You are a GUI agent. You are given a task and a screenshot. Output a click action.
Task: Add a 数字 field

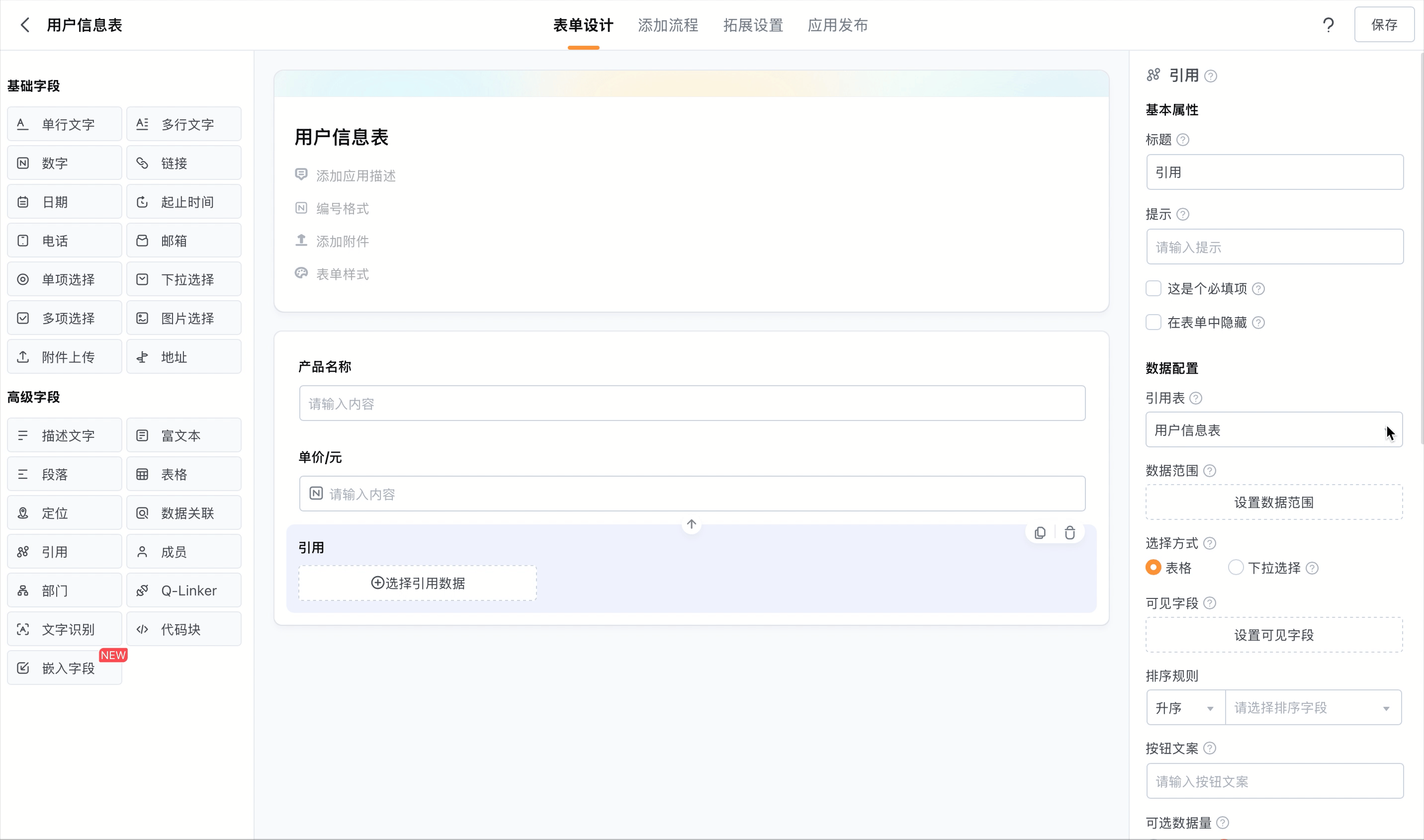(x=65, y=163)
